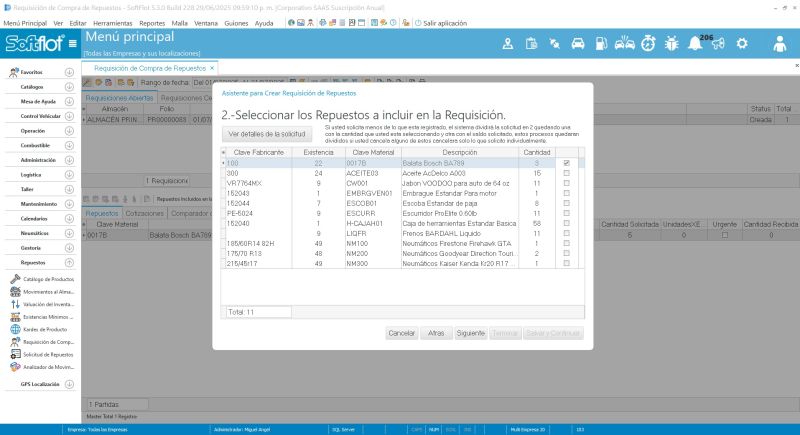
Task: Open the Reportes menu
Action: (152, 21)
